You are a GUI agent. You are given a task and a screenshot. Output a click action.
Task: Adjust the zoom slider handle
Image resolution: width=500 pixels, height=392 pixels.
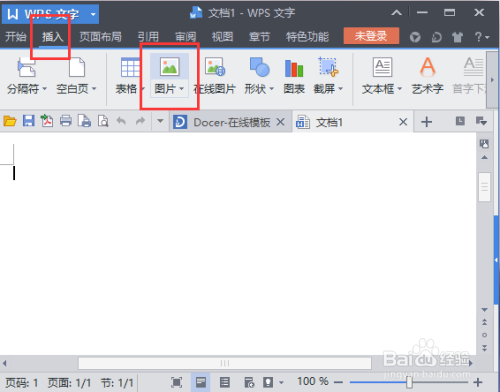pyautogui.click(x=409, y=382)
